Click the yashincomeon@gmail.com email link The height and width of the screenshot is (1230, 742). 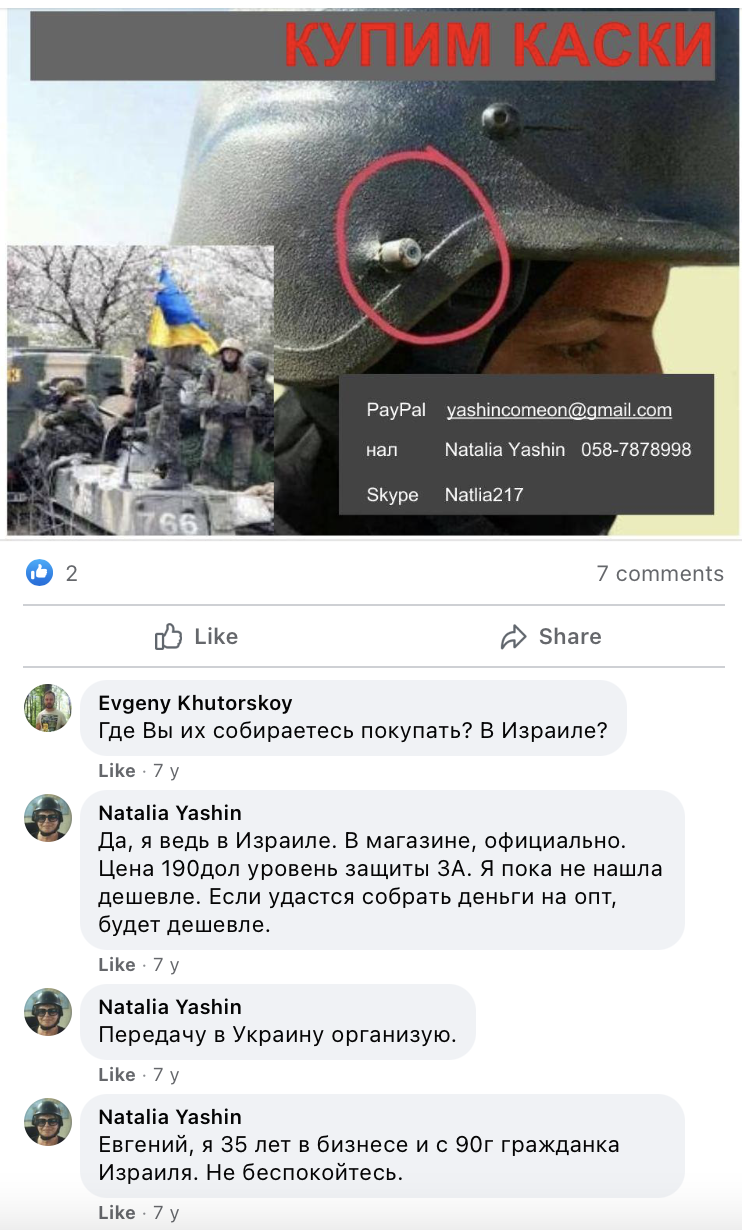559,410
